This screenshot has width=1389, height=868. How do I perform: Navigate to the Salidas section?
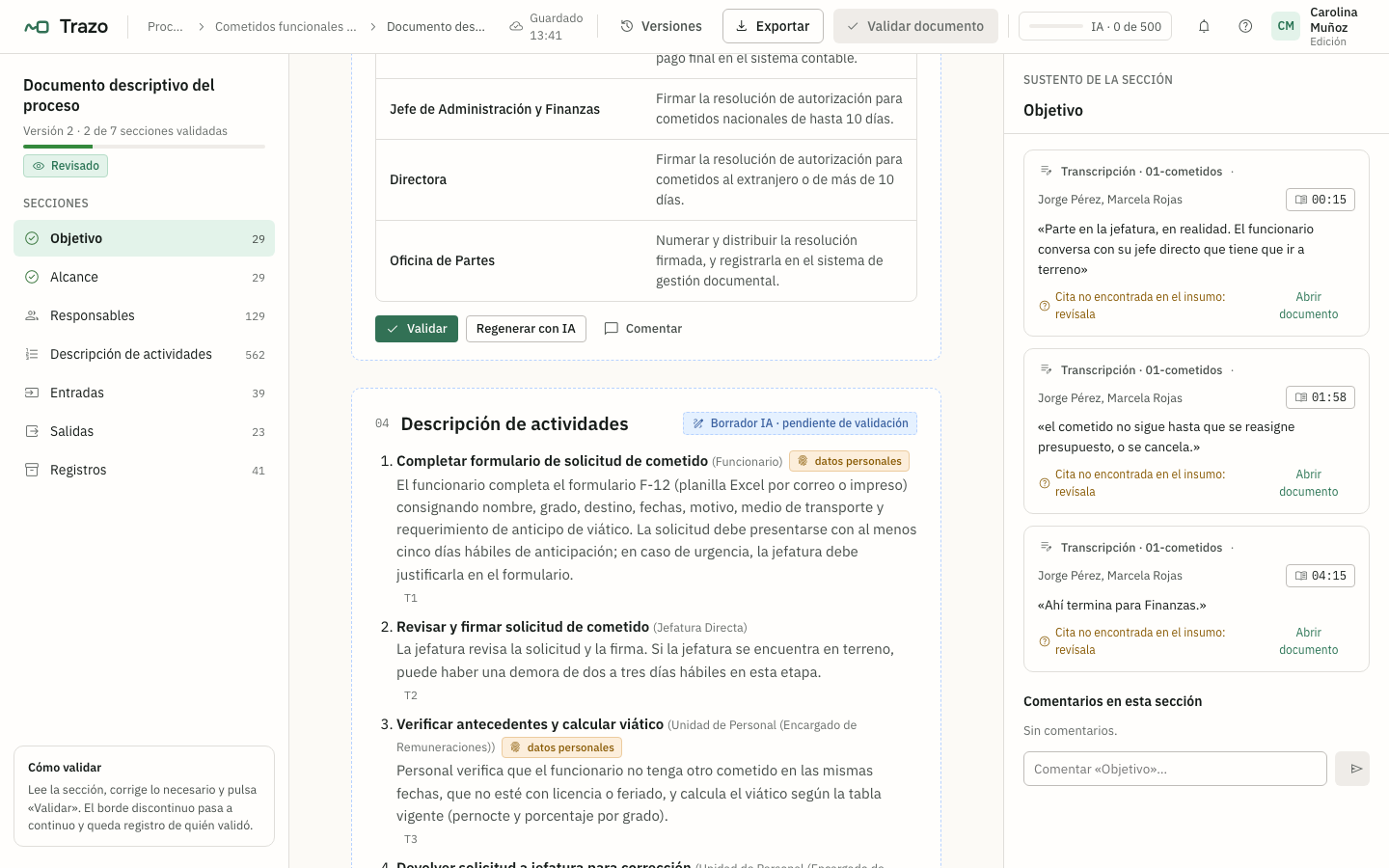[x=144, y=431]
